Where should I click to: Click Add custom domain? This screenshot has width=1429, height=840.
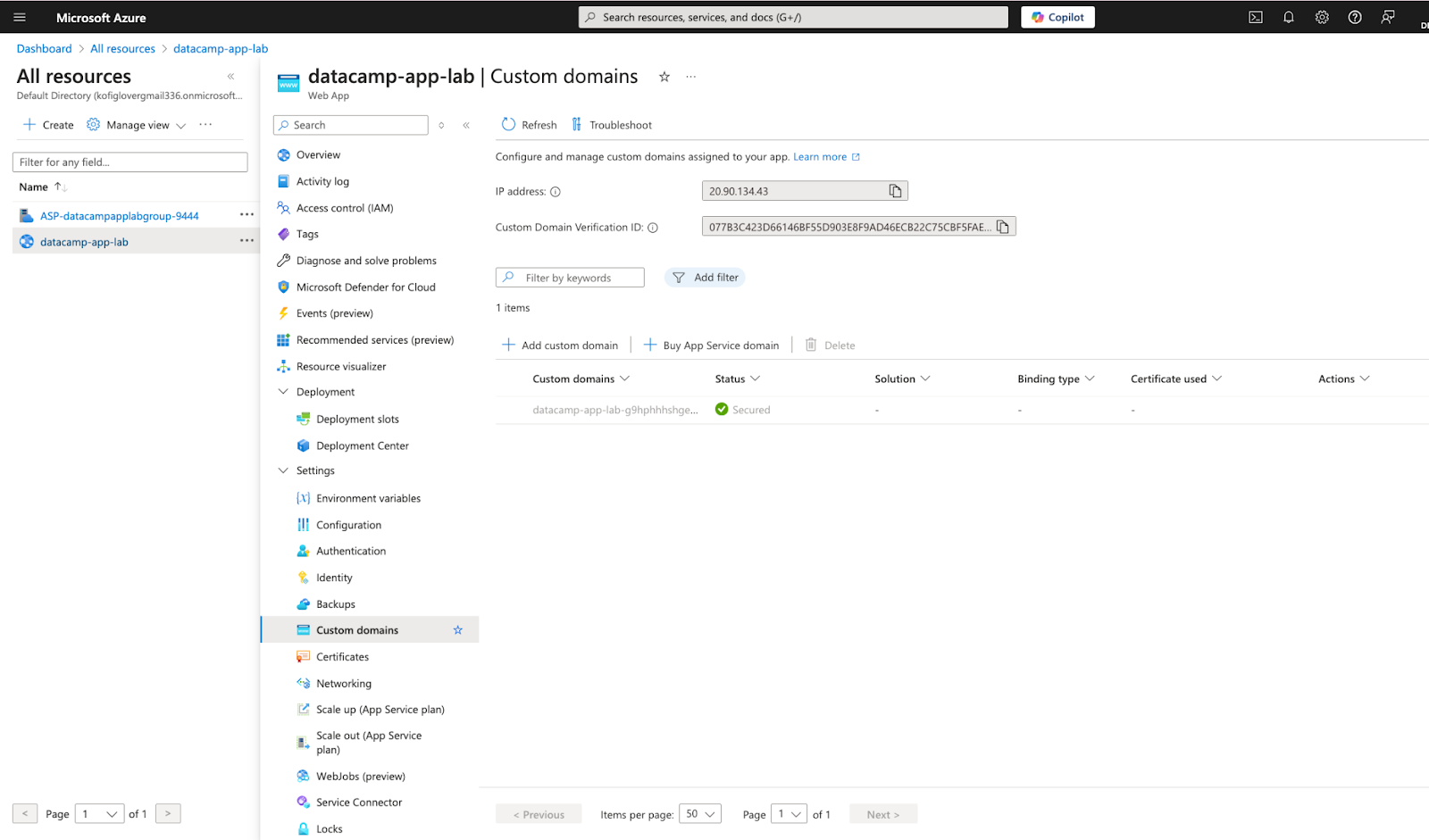pos(560,345)
